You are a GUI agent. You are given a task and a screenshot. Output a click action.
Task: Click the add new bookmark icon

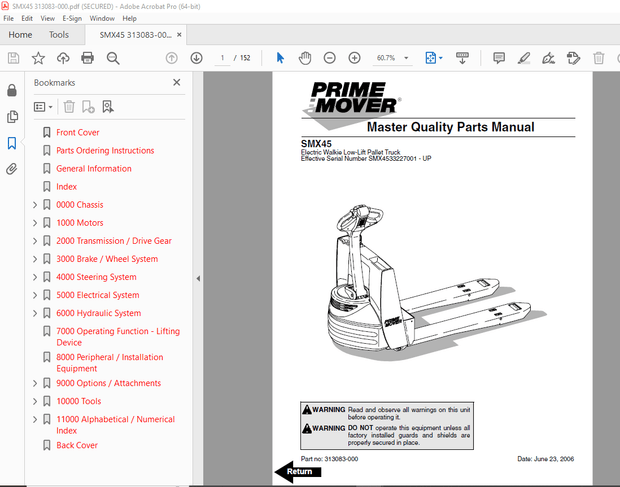pyautogui.click(x=88, y=107)
